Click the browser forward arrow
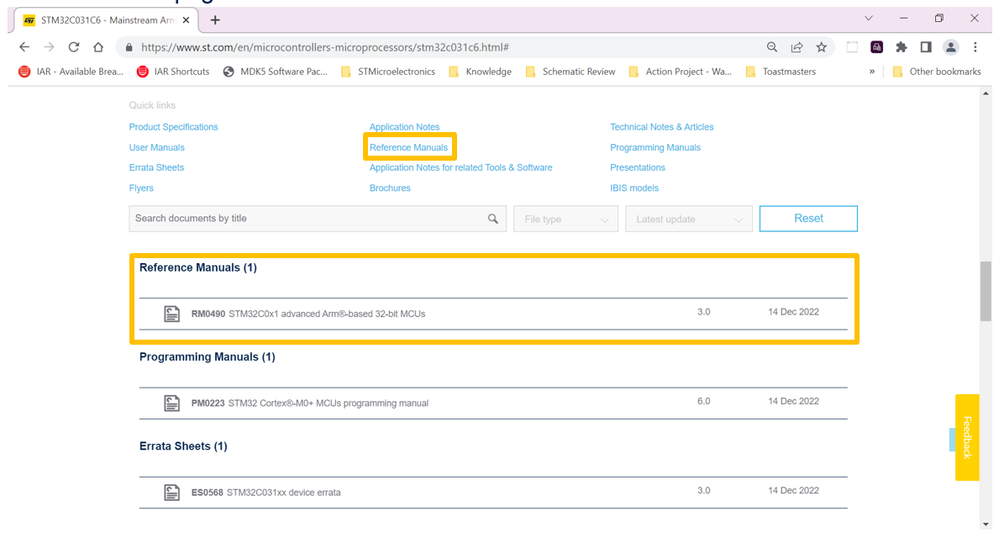 pos(49,47)
